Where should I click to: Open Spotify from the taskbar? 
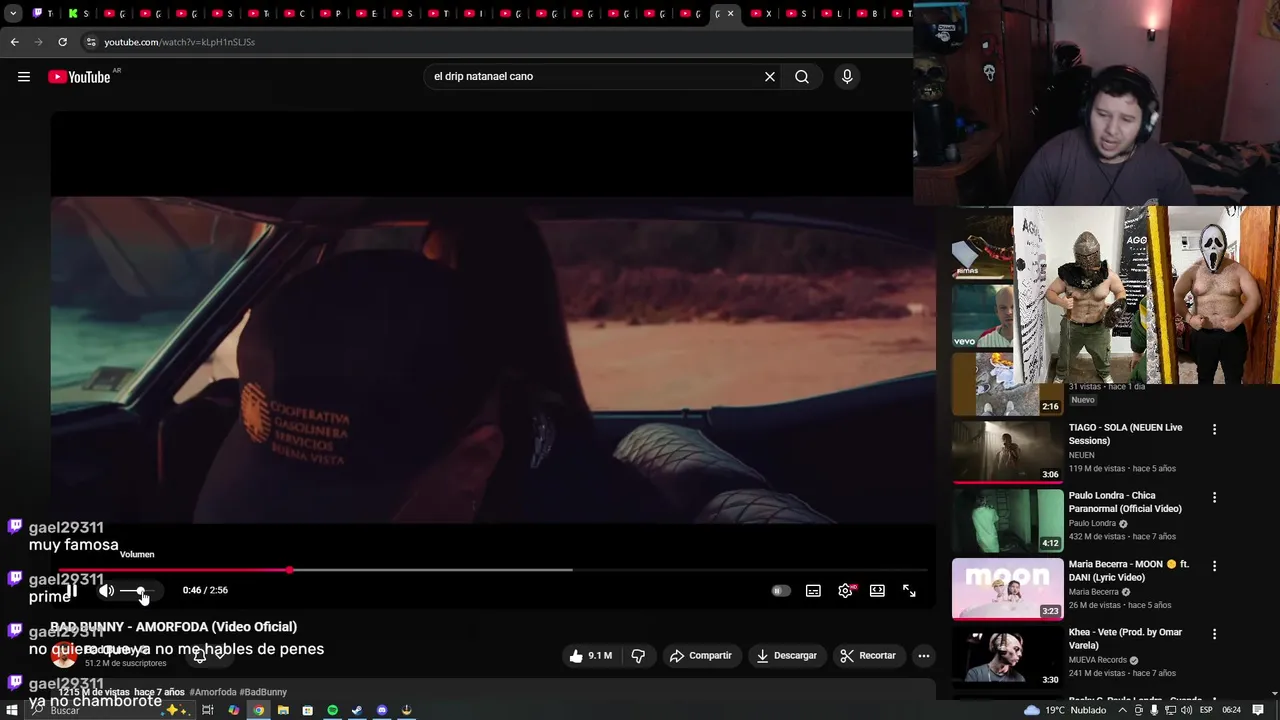pyautogui.click(x=333, y=710)
